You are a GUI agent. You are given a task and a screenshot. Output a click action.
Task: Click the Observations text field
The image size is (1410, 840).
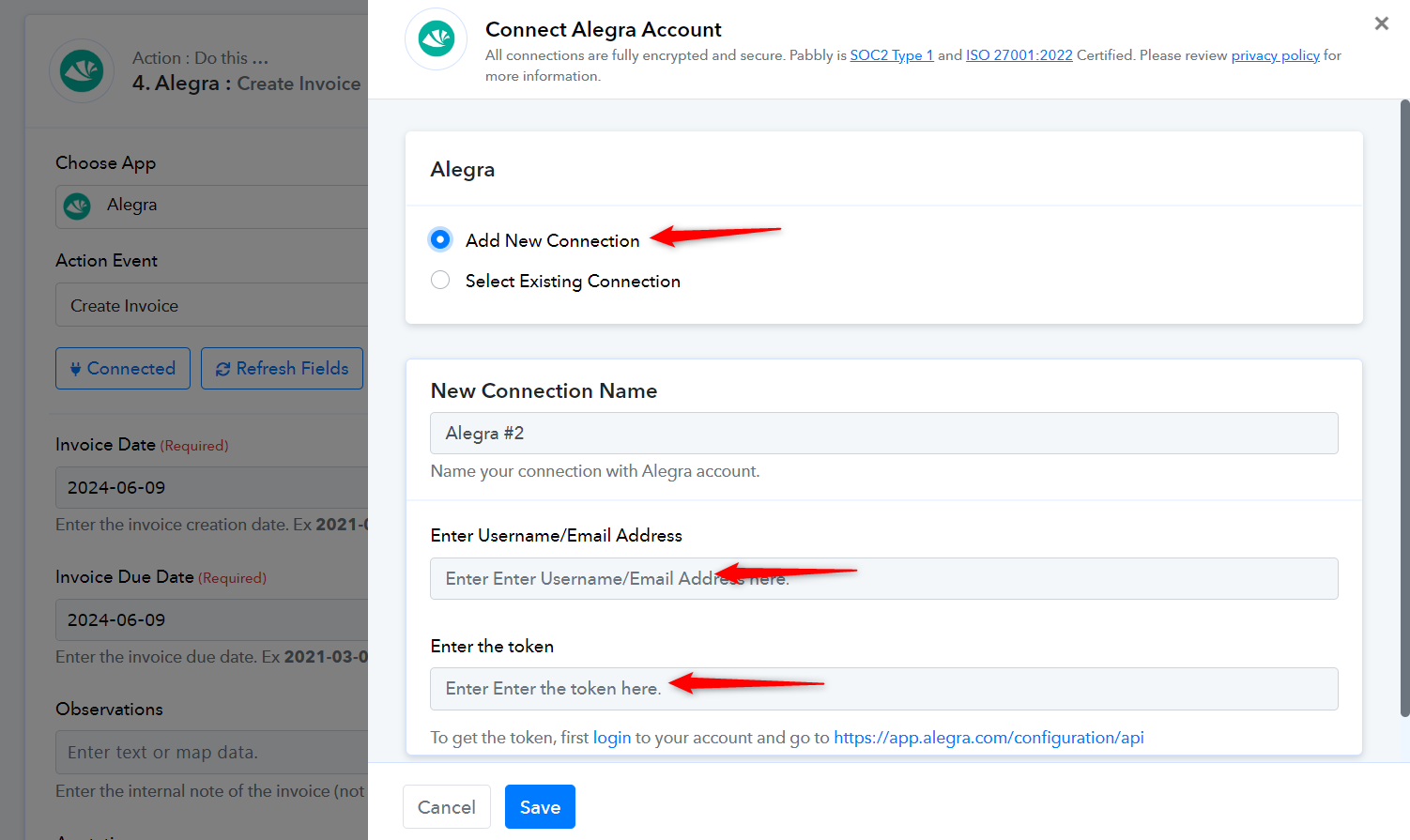[x=212, y=753]
